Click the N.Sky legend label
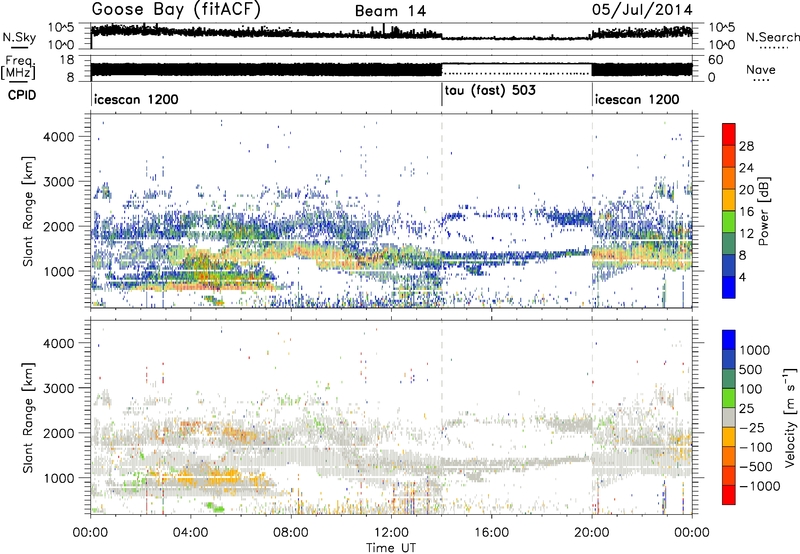Viewport: 800px width, 554px height. click(19, 37)
